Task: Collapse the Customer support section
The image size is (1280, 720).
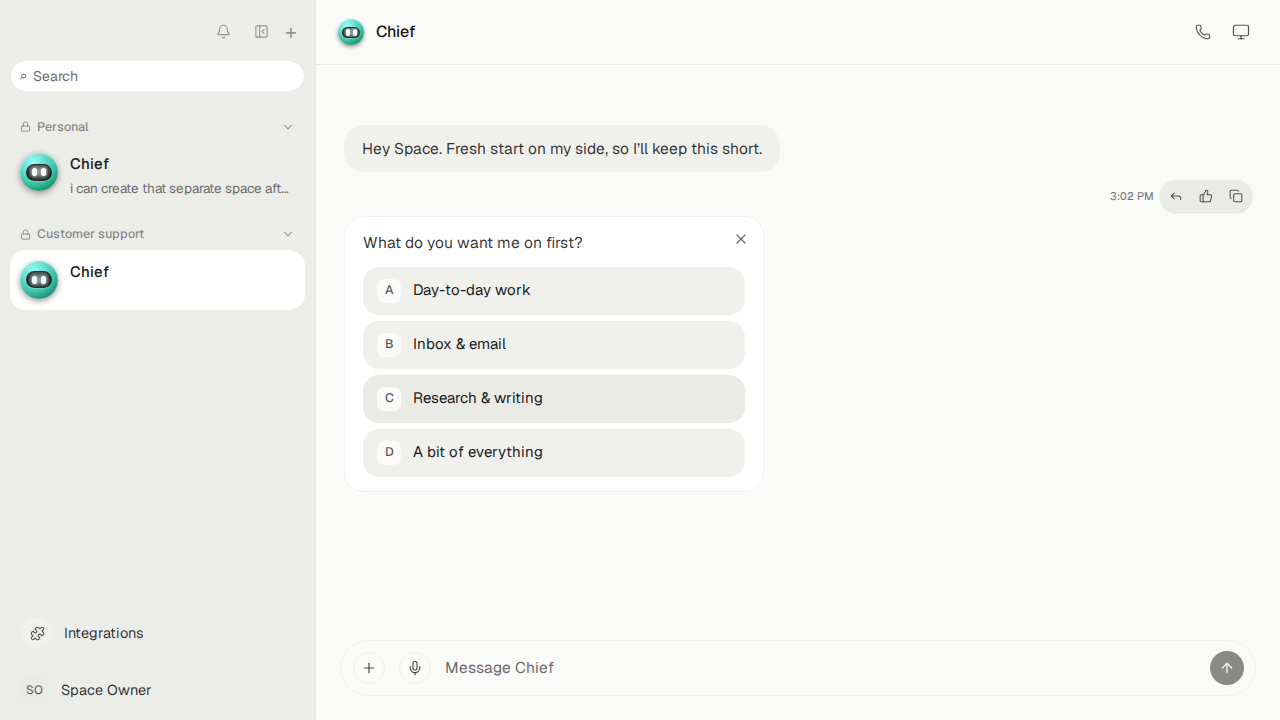Action: point(288,234)
